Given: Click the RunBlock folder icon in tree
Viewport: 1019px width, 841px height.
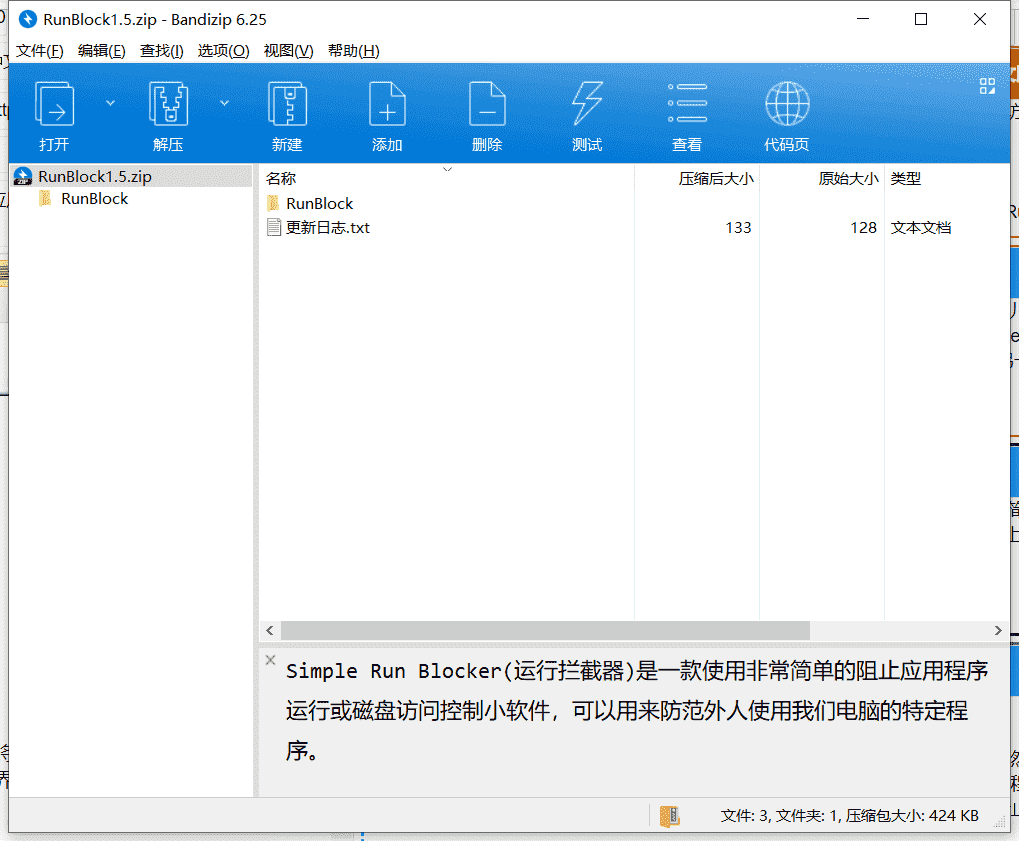Looking at the screenshot, I should pyautogui.click(x=45, y=198).
